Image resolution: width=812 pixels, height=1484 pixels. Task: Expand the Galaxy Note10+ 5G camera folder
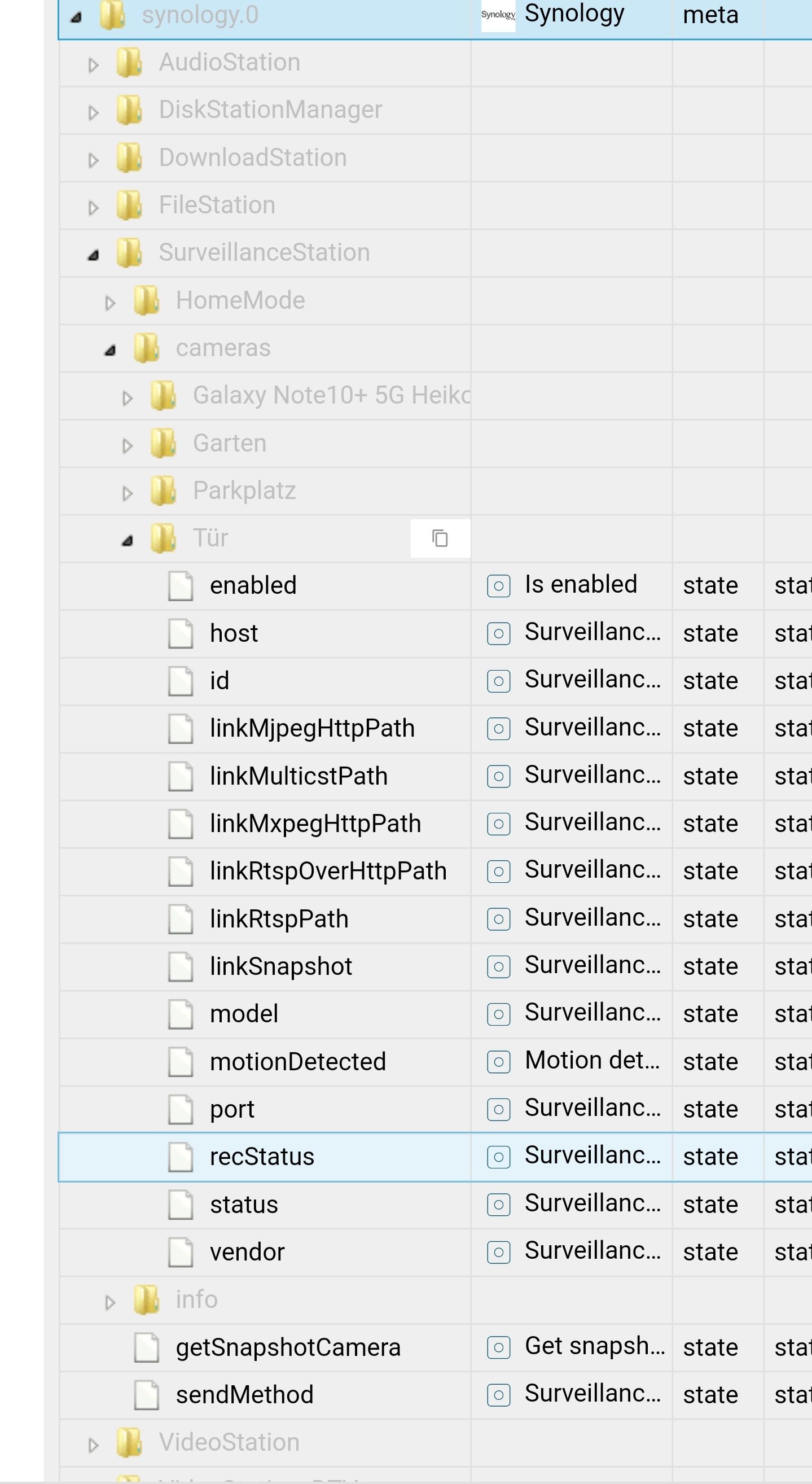pyautogui.click(x=128, y=398)
